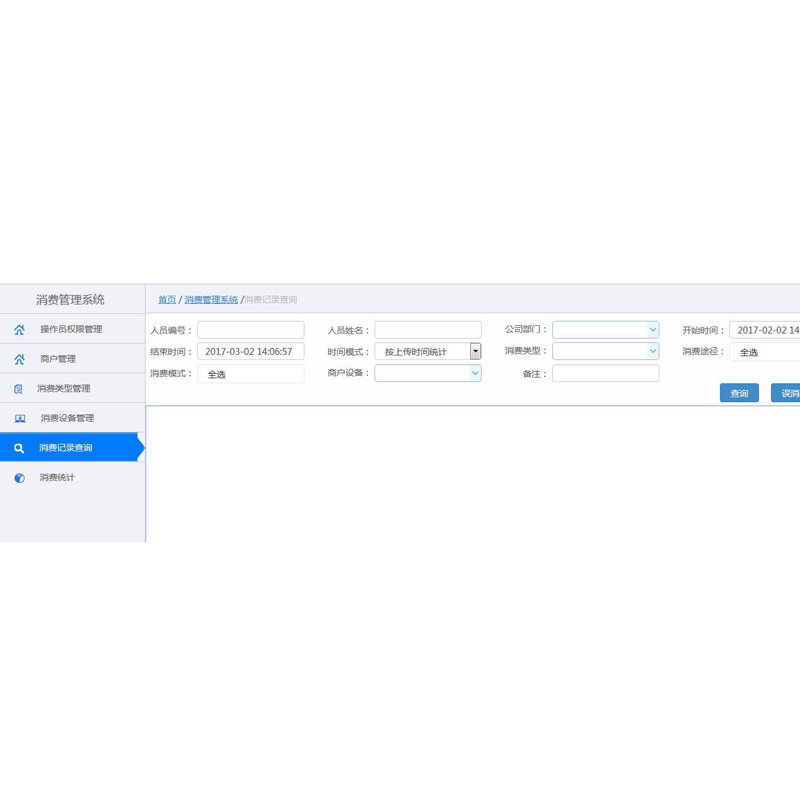Screen dimensions: 800x800
Task: Click the monitor icon beside 消费设备管理
Action: click(x=20, y=418)
